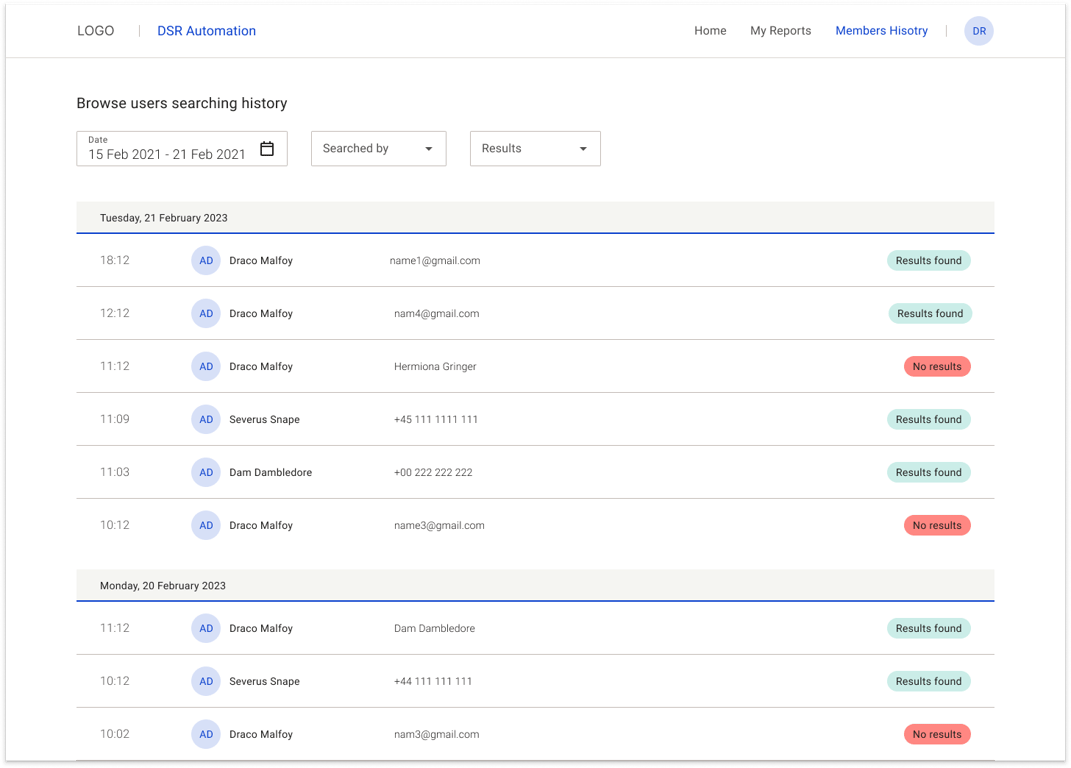This screenshot has width=1071, height=768.
Task: Click the Results dropdown arrow
Action: 583,149
